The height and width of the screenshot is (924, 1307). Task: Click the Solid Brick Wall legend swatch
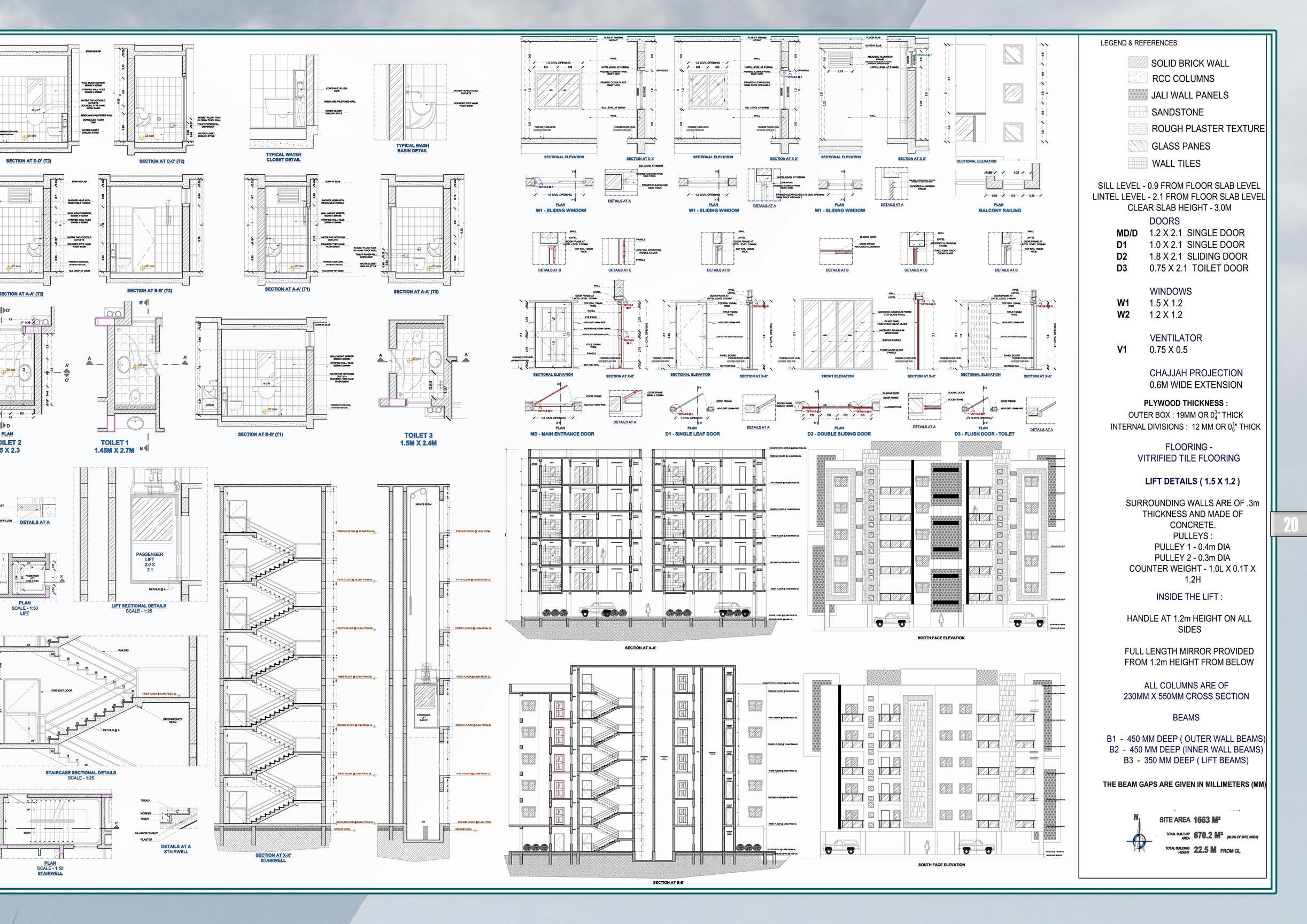pos(1138,63)
